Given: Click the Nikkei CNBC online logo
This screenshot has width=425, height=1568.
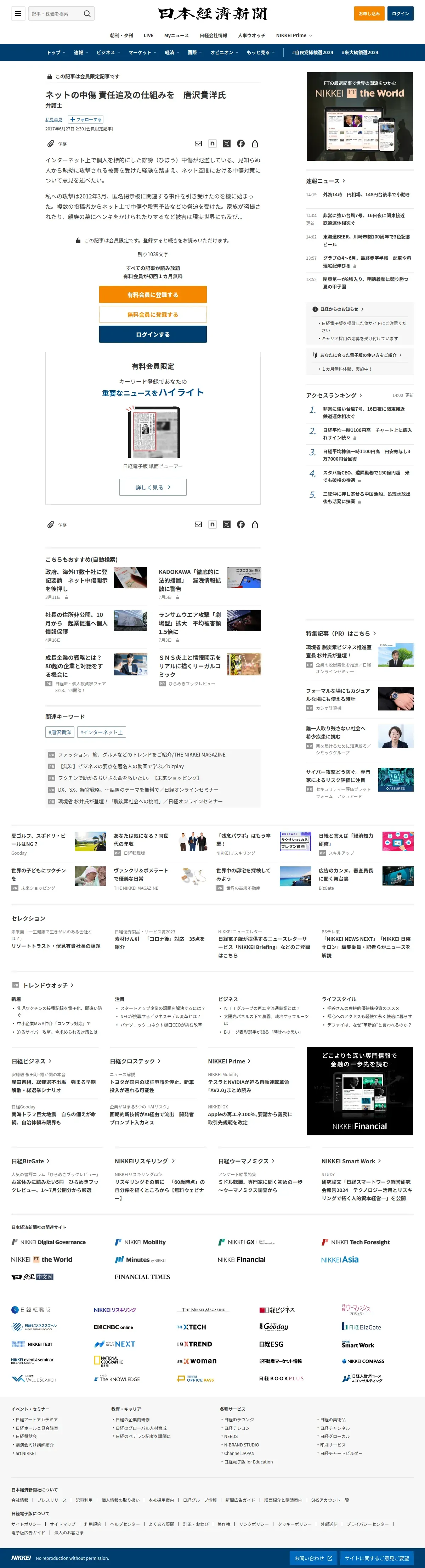Looking at the screenshot, I should (x=113, y=1327).
